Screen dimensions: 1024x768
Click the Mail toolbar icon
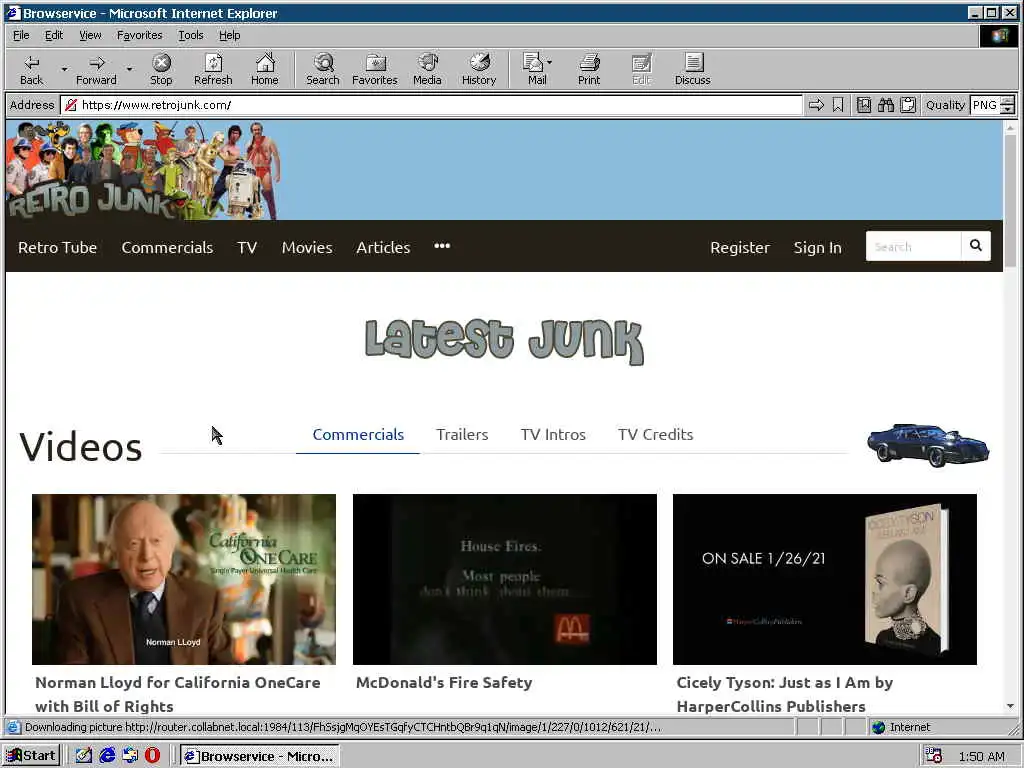pos(535,69)
